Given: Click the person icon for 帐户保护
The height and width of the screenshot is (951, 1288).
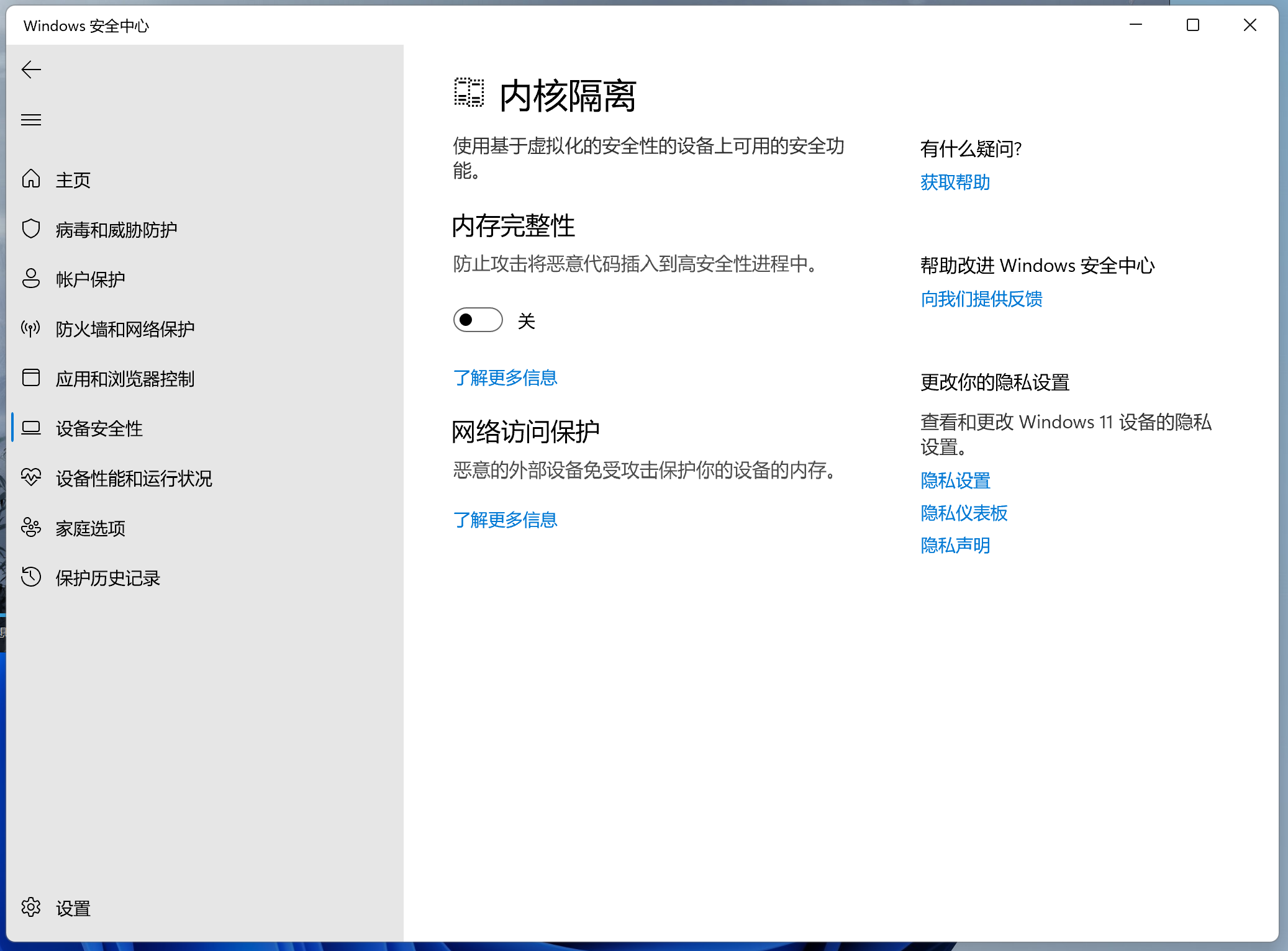Looking at the screenshot, I should click(31, 278).
